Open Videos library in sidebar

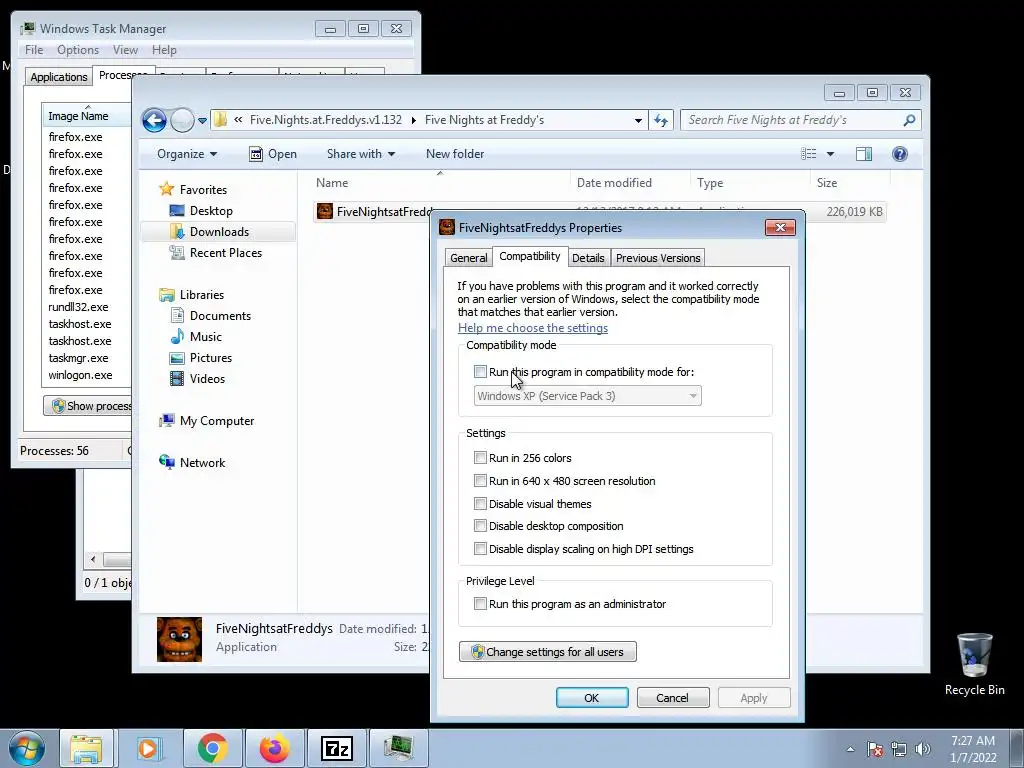pos(207,379)
